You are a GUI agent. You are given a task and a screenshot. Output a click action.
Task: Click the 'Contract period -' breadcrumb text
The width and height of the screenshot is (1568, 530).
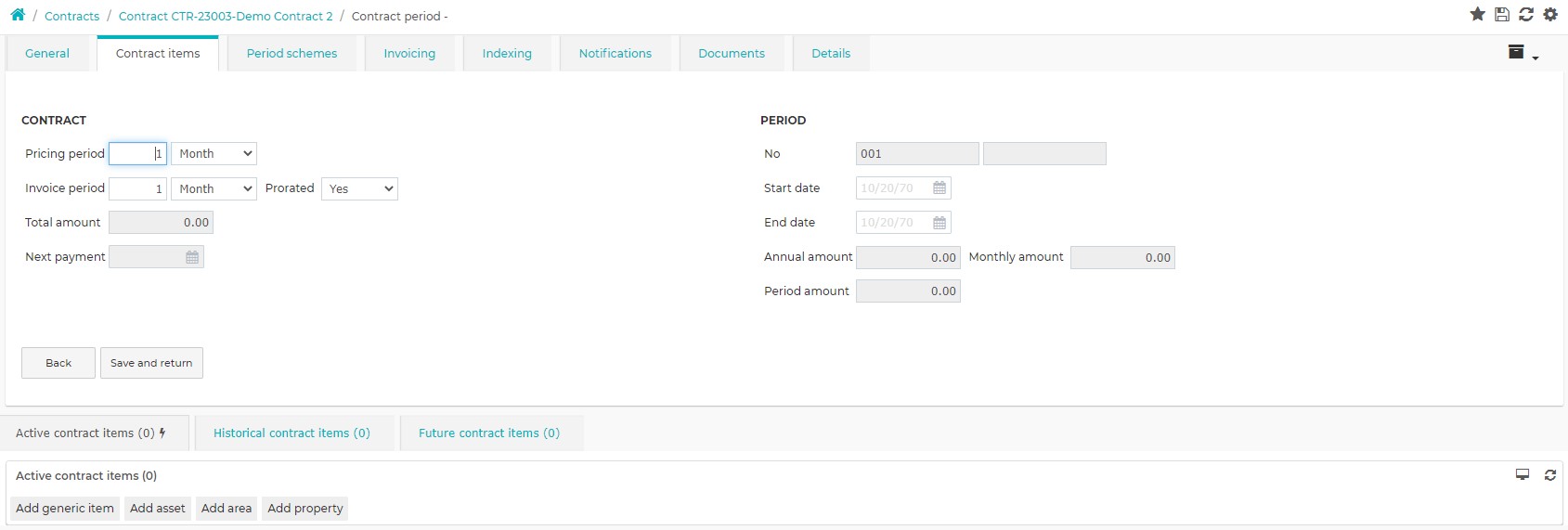[x=399, y=16]
